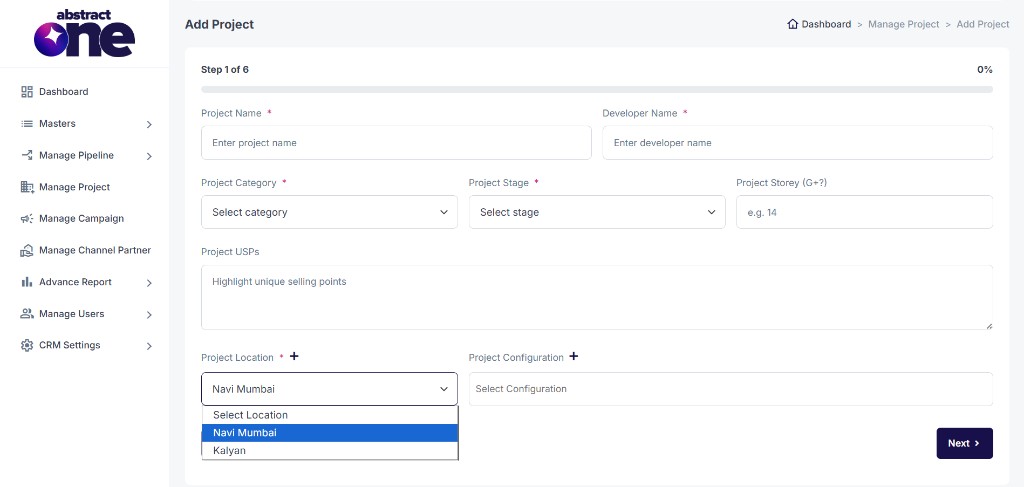Image resolution: width=1024 pixels, height=487 pixels.
Task: Click Add Project breadcrumb text
Action: pyautogui.click(x=983, y=24)
